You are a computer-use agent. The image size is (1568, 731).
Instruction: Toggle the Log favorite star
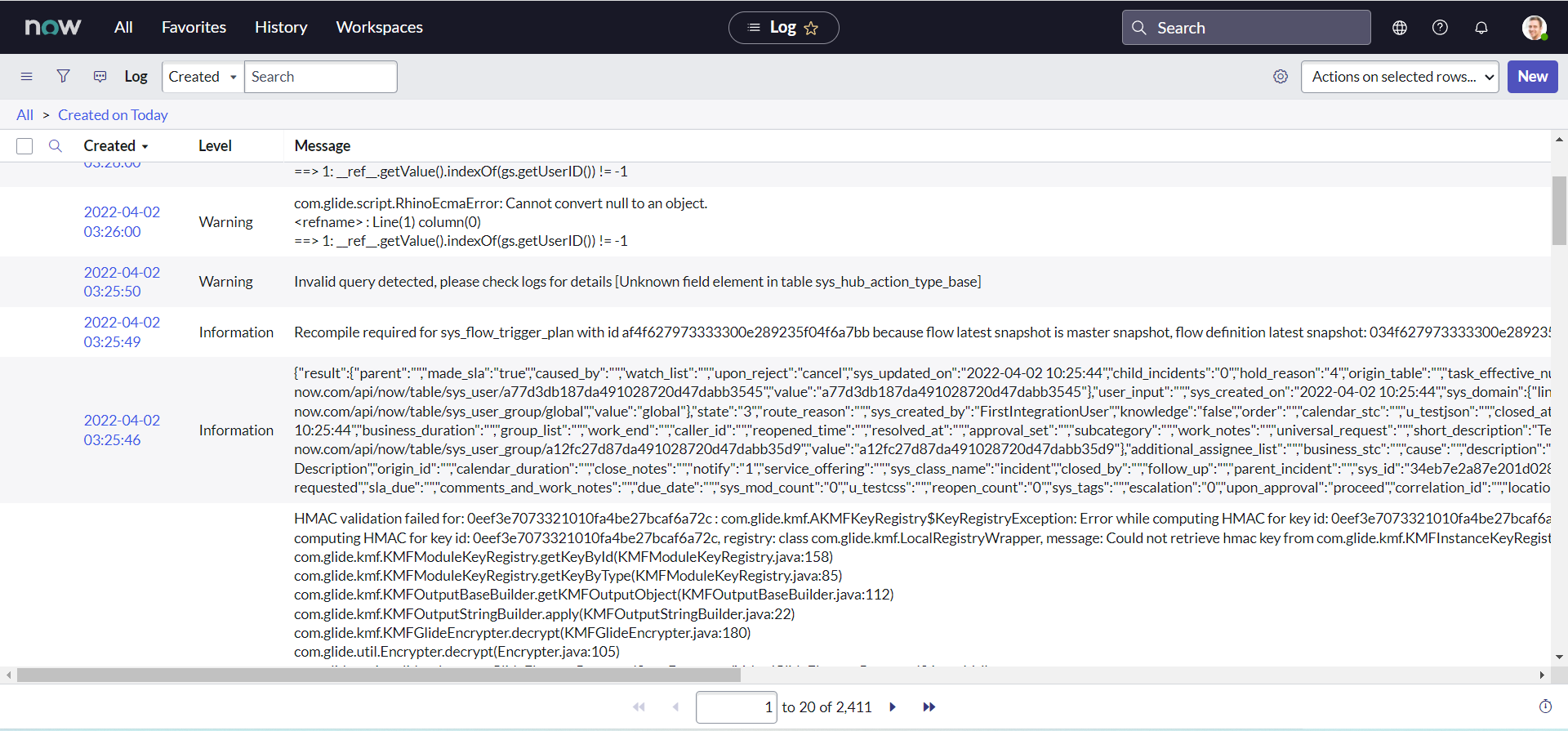click(811, 28)
